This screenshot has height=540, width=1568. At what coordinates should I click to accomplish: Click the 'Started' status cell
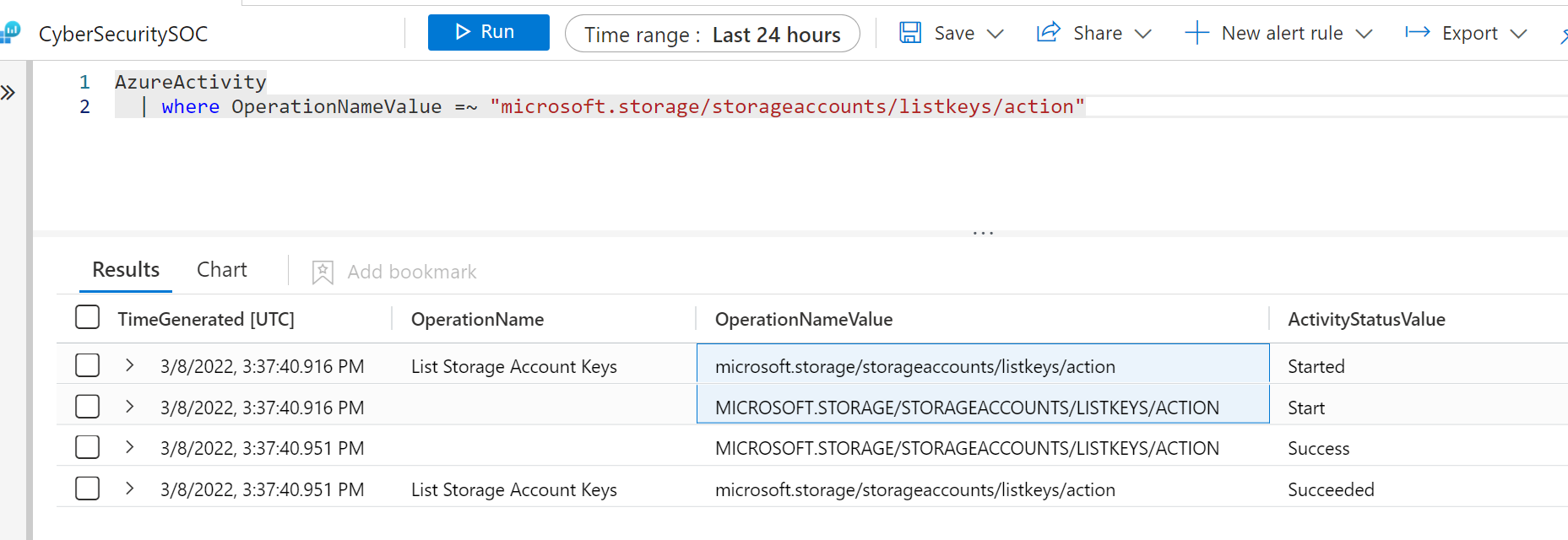pos(1316,366)
